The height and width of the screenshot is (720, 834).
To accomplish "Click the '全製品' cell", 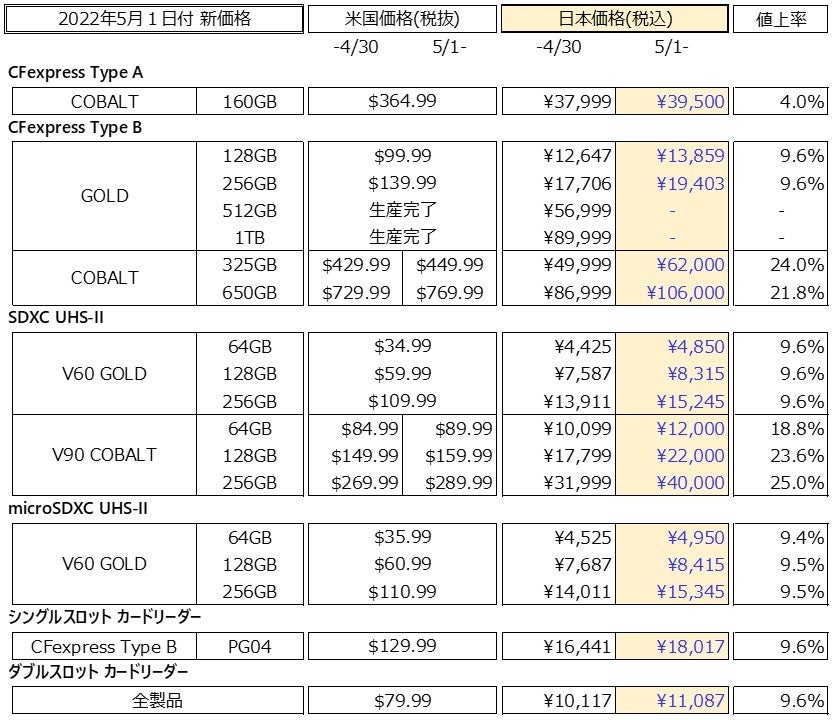I will coord(157,701).
